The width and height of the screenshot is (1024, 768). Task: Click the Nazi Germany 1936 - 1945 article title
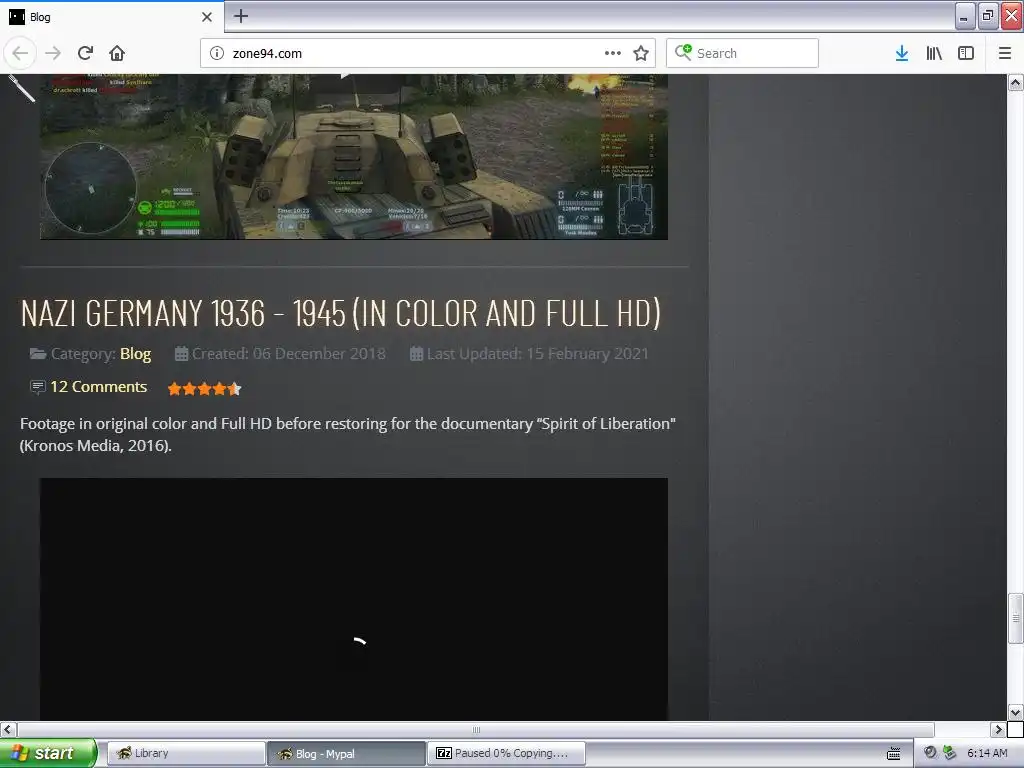tap(340, 313)
